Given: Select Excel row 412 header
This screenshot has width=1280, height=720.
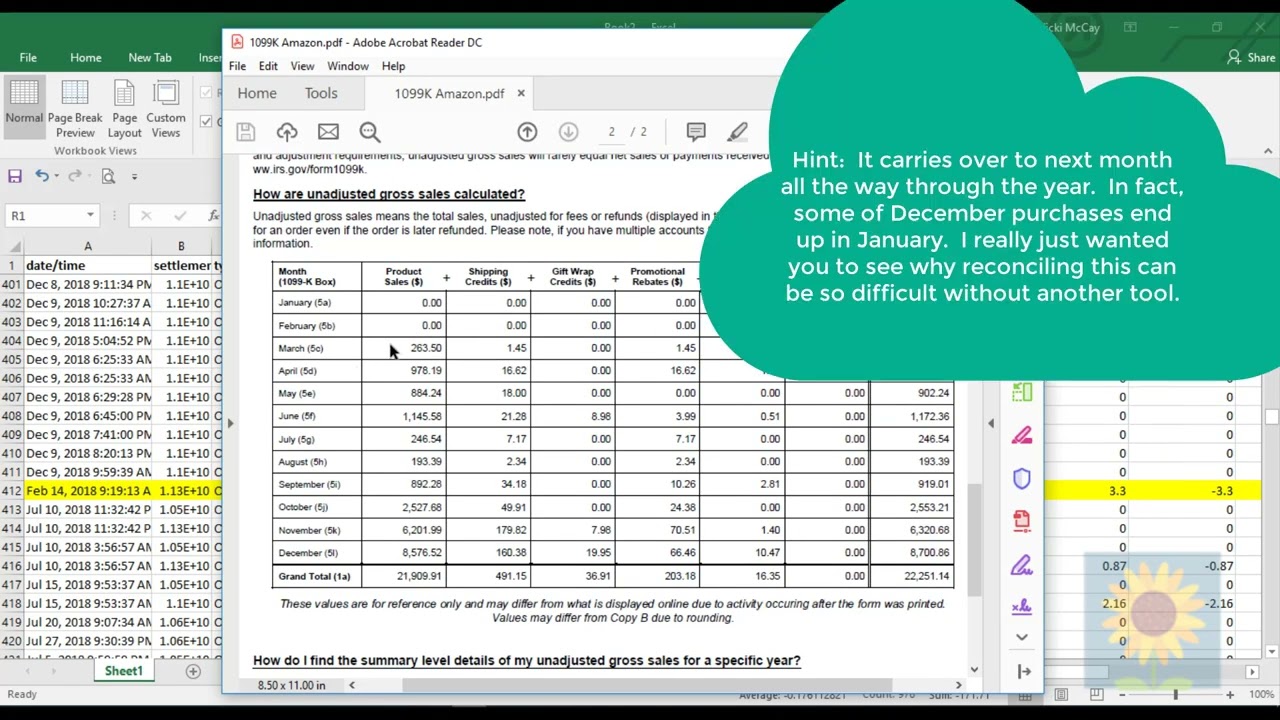Looking at the screenshot, I should point(12,491).
